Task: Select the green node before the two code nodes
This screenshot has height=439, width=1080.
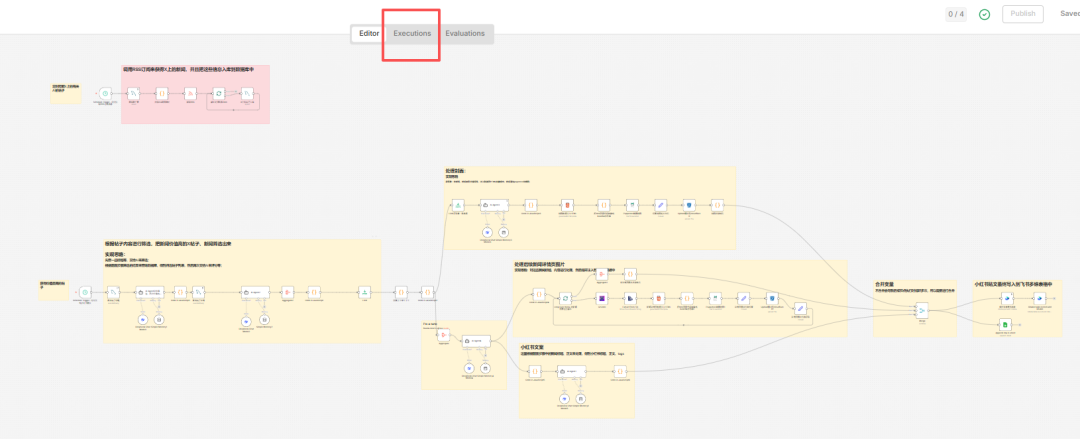Action: [x=365, y=293]
